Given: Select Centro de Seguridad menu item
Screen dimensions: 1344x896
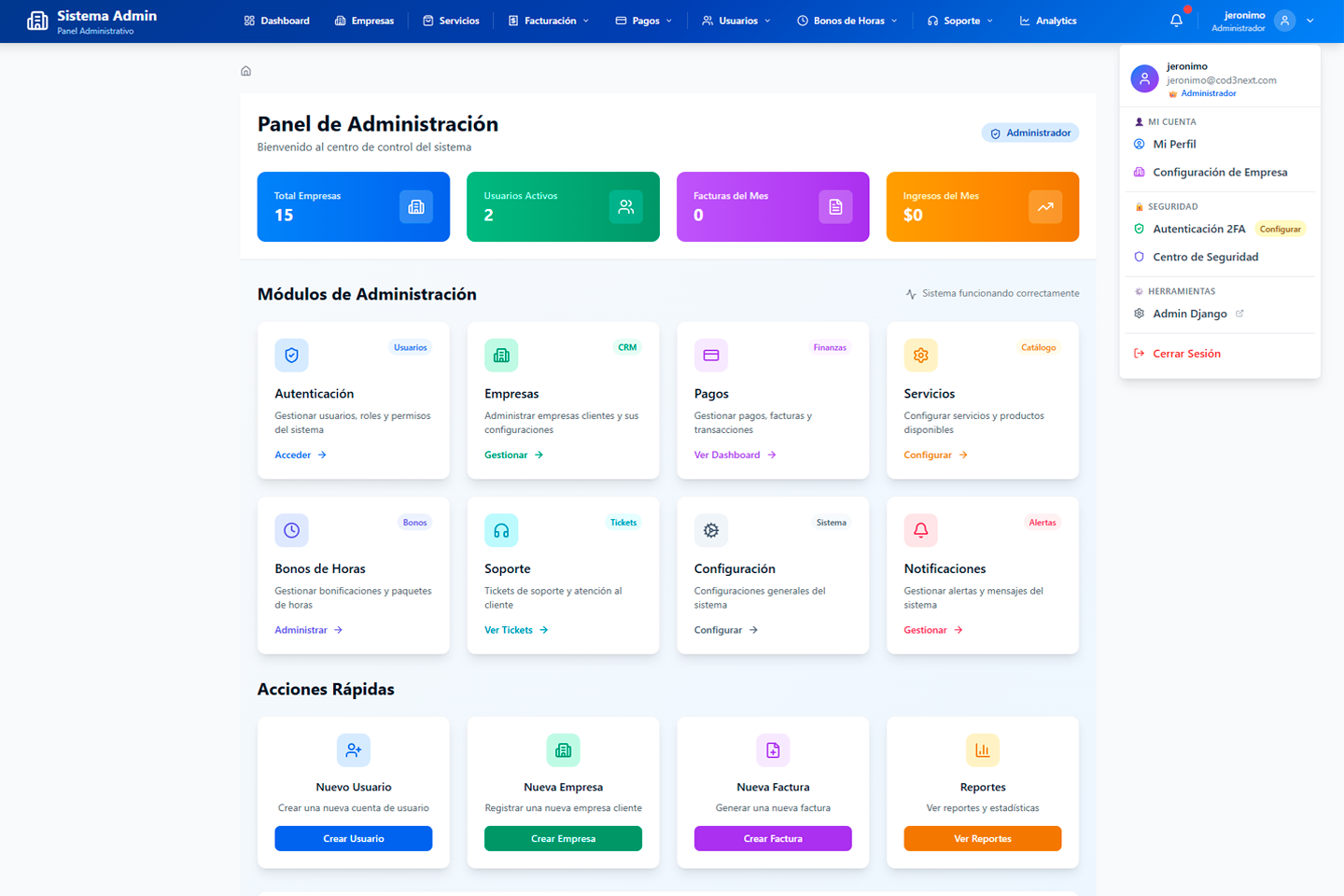Looking at the screenshot, I should [x=1205, y=257].
